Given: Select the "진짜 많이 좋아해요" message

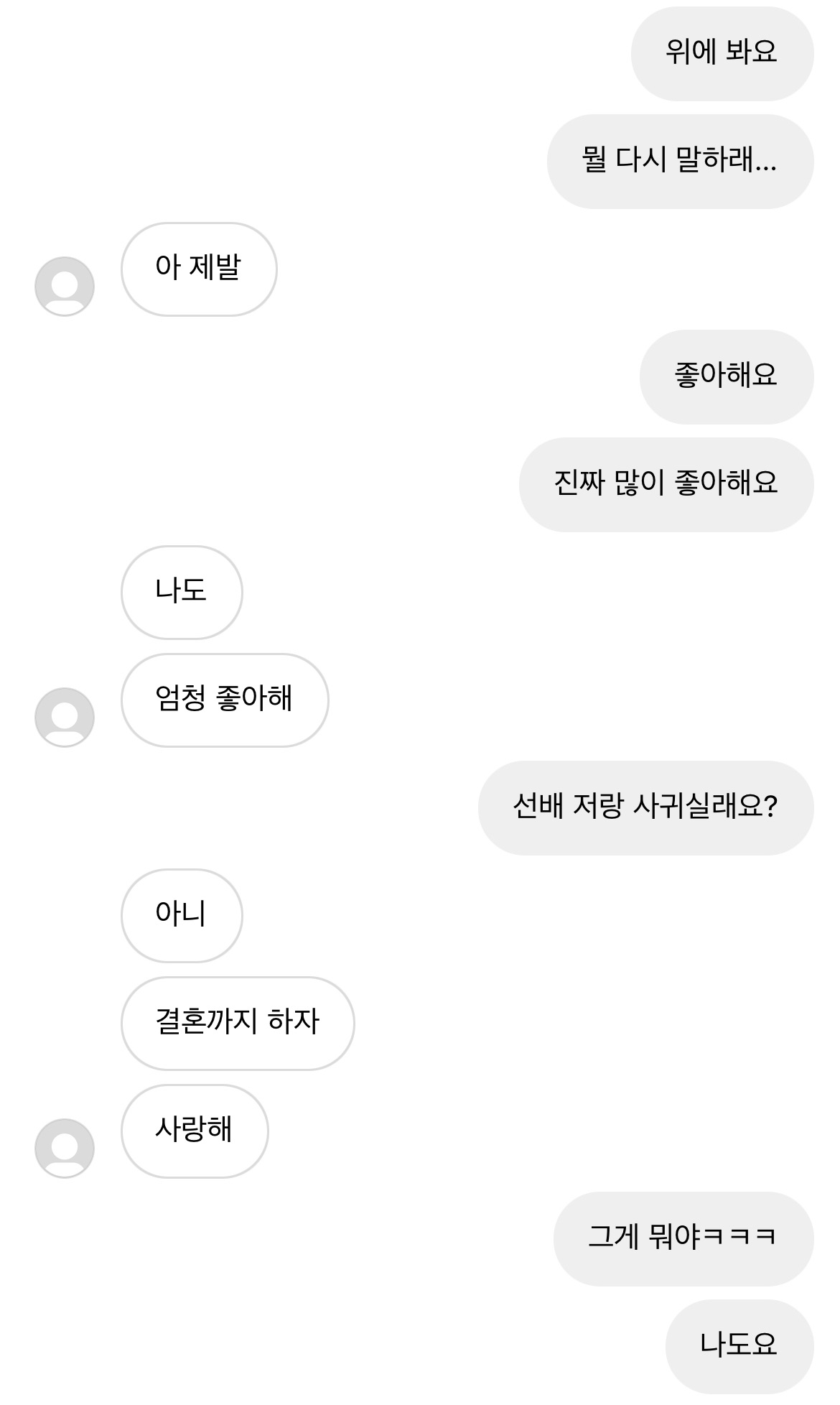Looking at the screenshot, I should [x=666, y=484].
